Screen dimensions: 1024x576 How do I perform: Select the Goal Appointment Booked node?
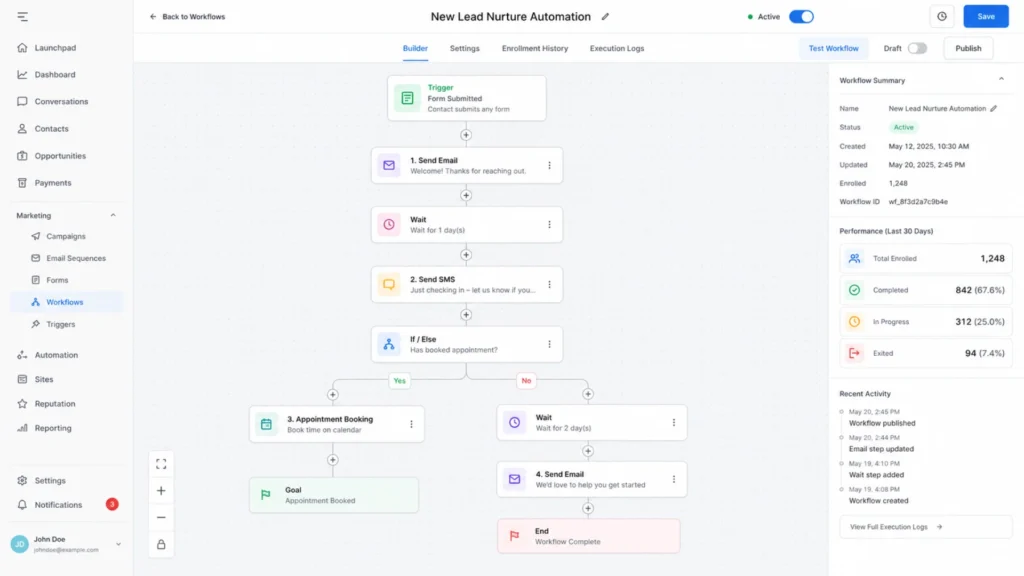pos(334,495)
